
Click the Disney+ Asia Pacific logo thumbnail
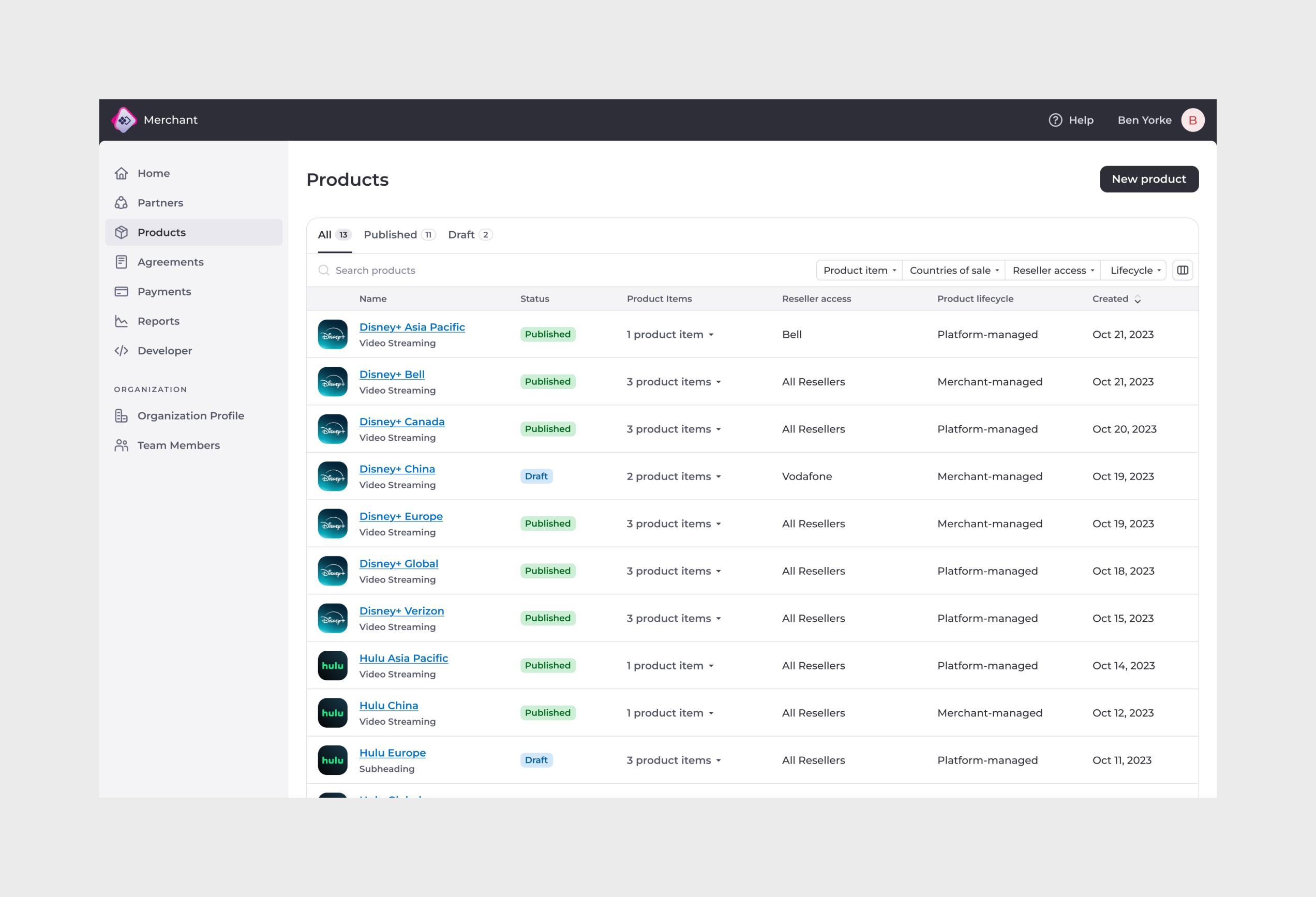333,334
